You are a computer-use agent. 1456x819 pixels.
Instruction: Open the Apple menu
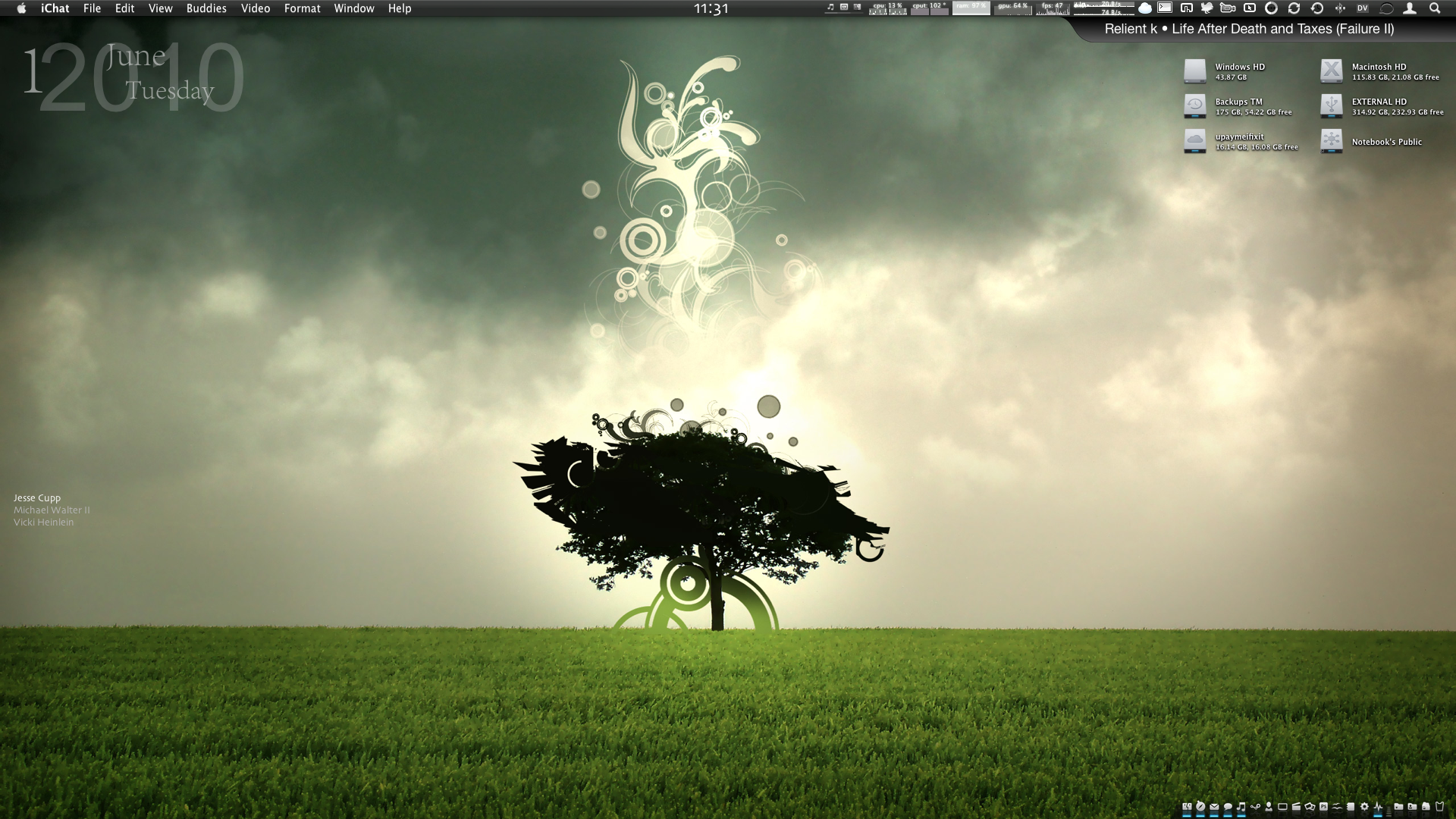click(21, 8)
